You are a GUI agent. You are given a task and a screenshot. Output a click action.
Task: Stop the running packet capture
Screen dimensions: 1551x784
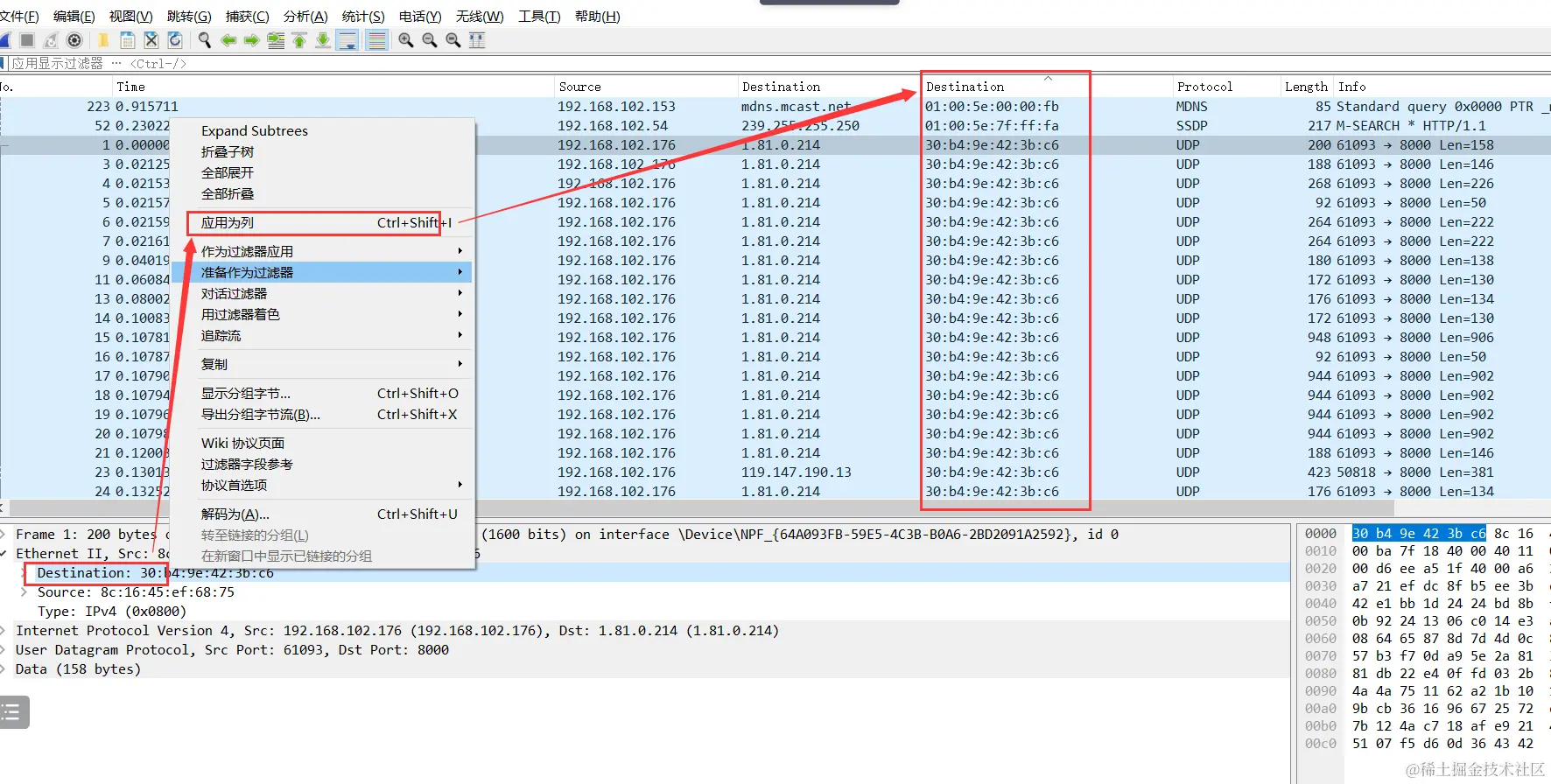[27, 40]
